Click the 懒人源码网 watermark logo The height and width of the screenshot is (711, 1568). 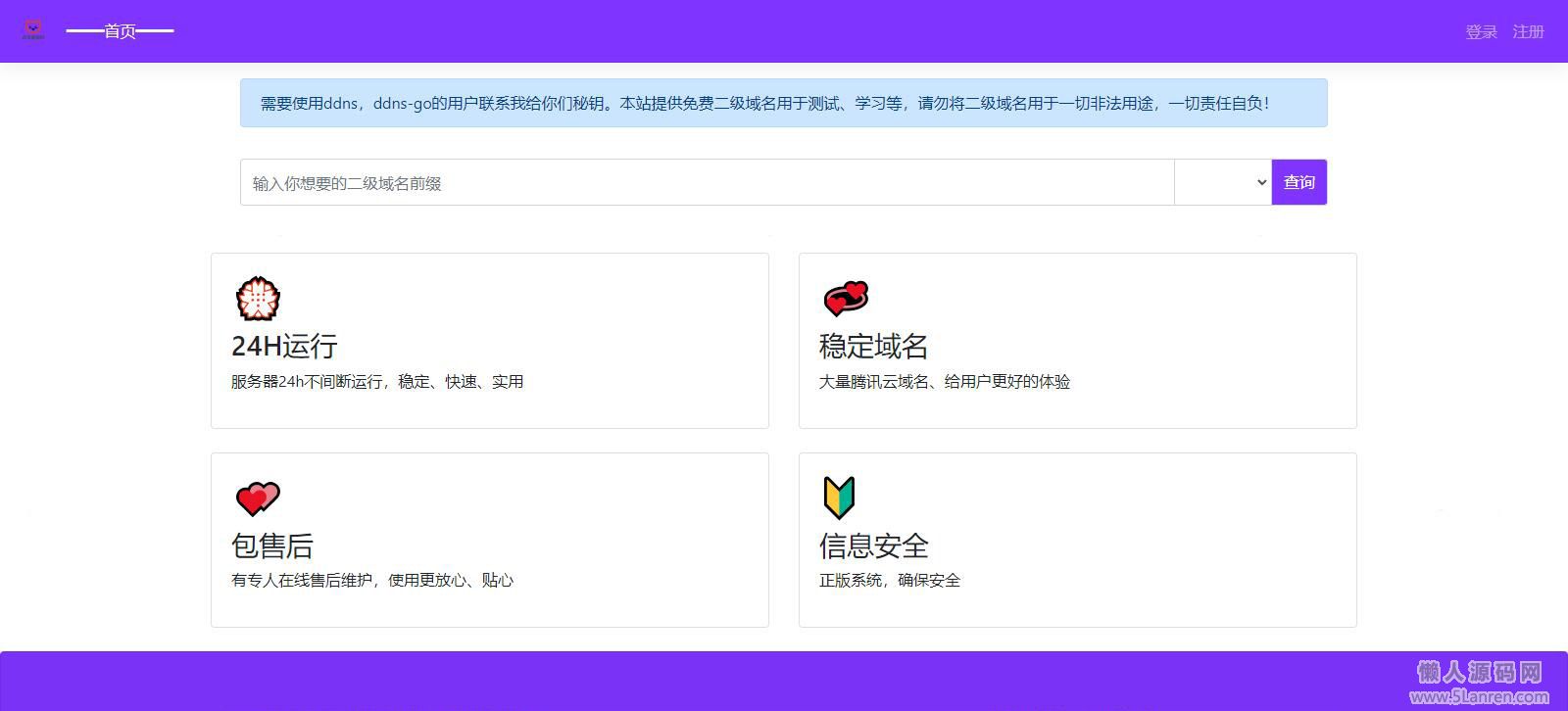point(1479,682)
